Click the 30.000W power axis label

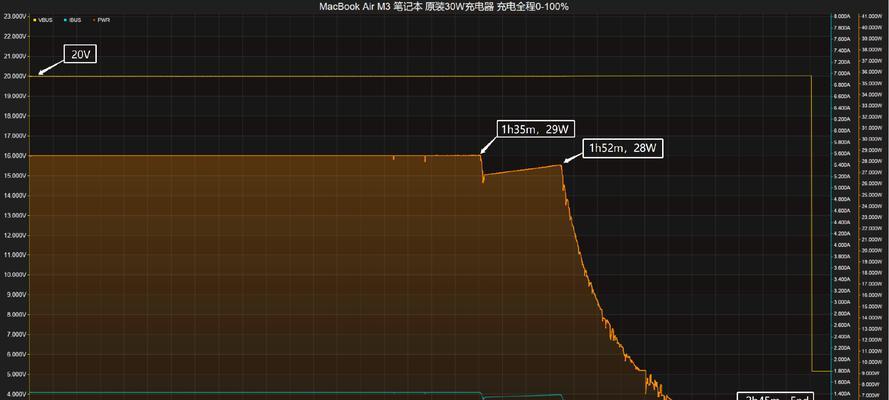(870, 139)
